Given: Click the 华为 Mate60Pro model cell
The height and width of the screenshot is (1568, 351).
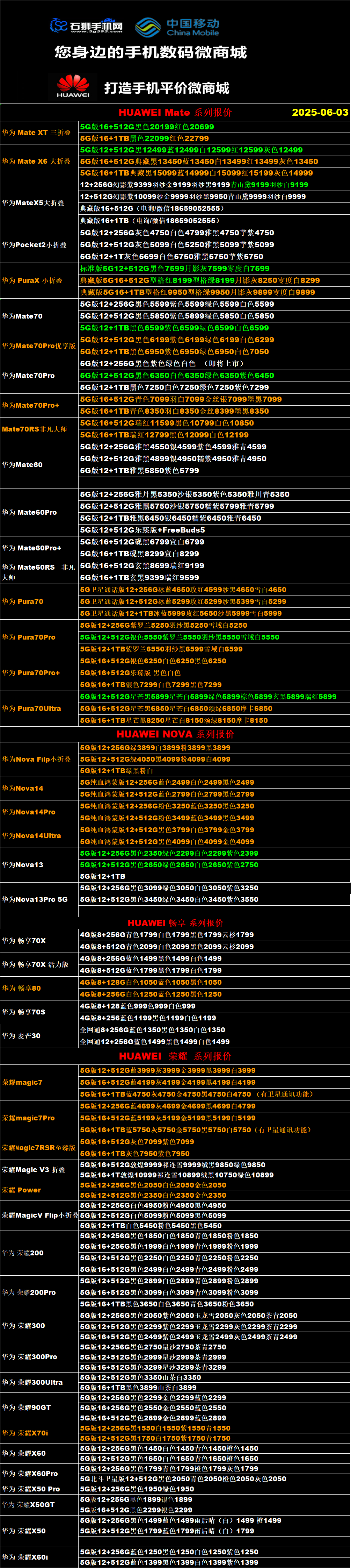Looking at the screenshot, I should point(39,513).
